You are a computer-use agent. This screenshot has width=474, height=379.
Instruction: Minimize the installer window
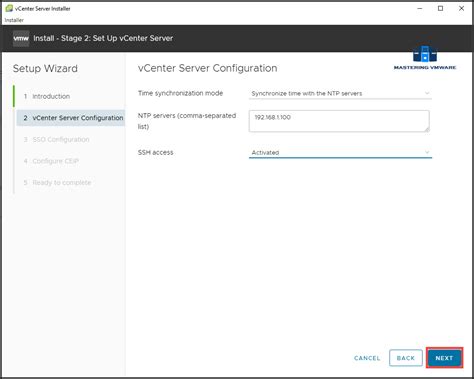[x=420, y=9]
